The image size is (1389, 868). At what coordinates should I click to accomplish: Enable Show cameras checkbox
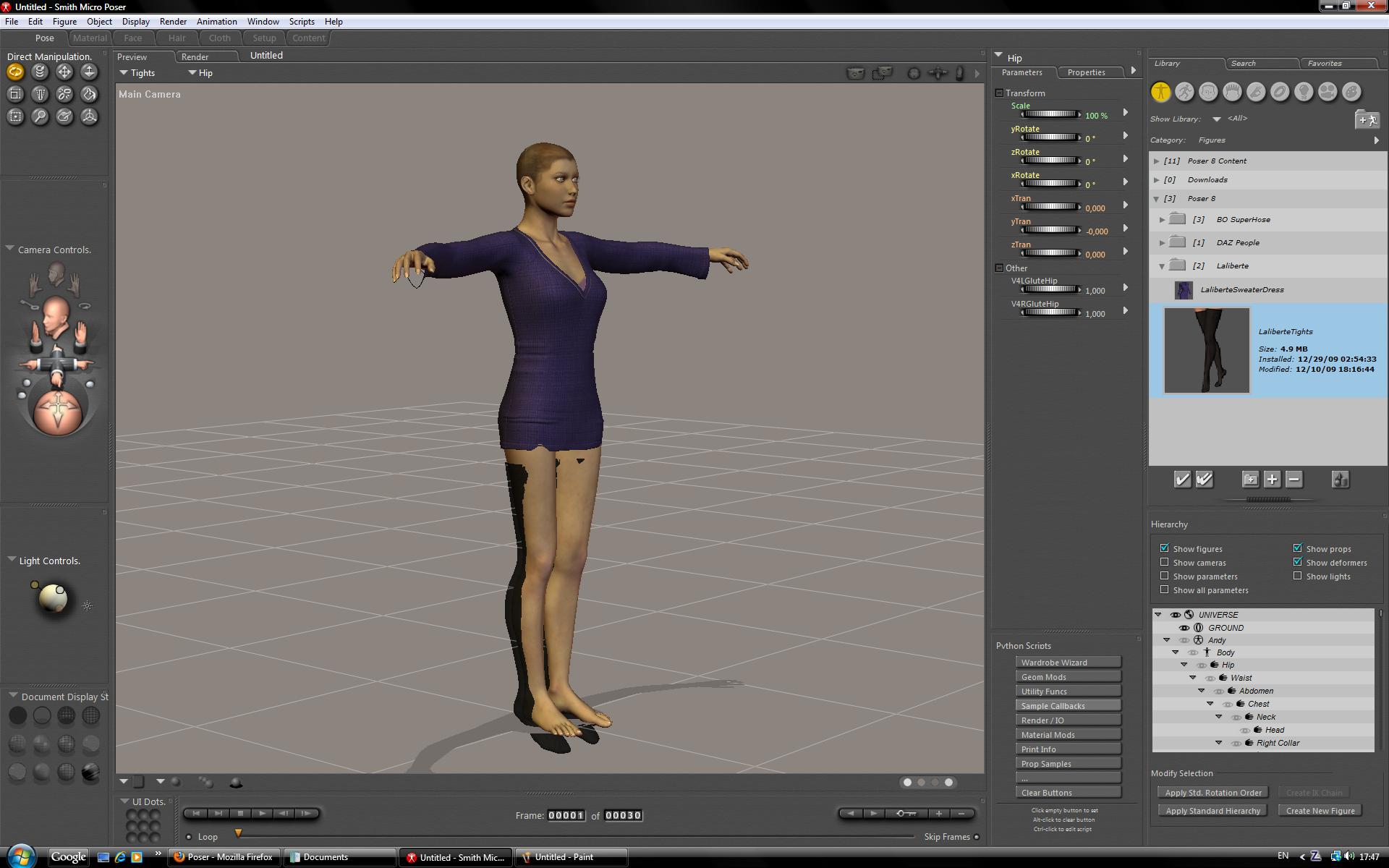(x=1164, y=562)
